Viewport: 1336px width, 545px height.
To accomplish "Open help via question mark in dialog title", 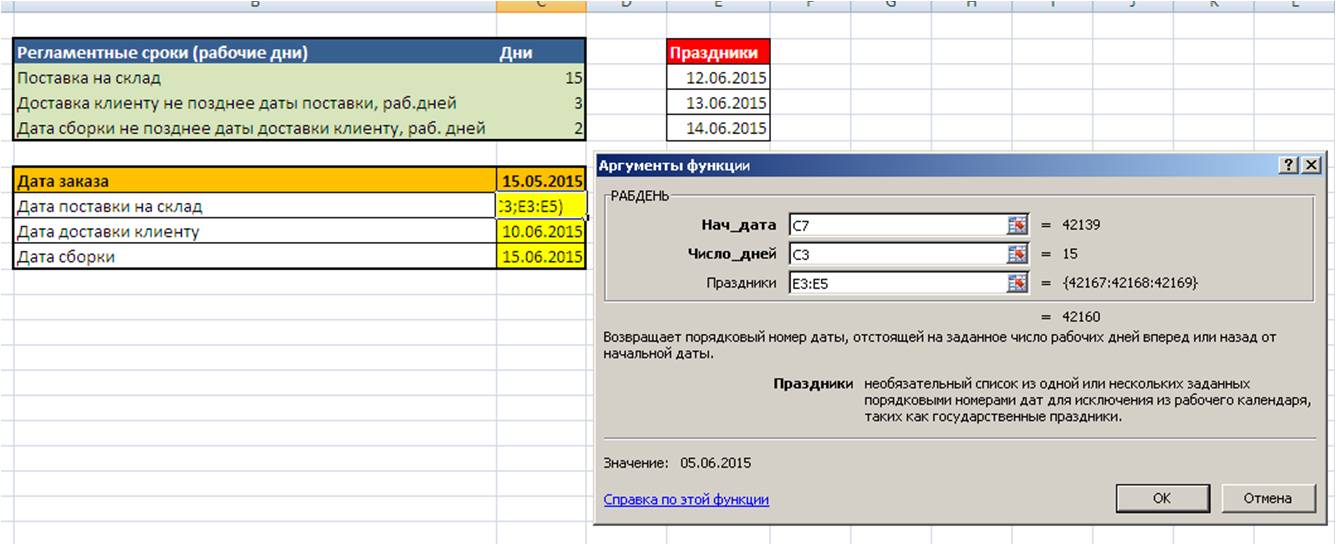I will (x=1290, y=166).
